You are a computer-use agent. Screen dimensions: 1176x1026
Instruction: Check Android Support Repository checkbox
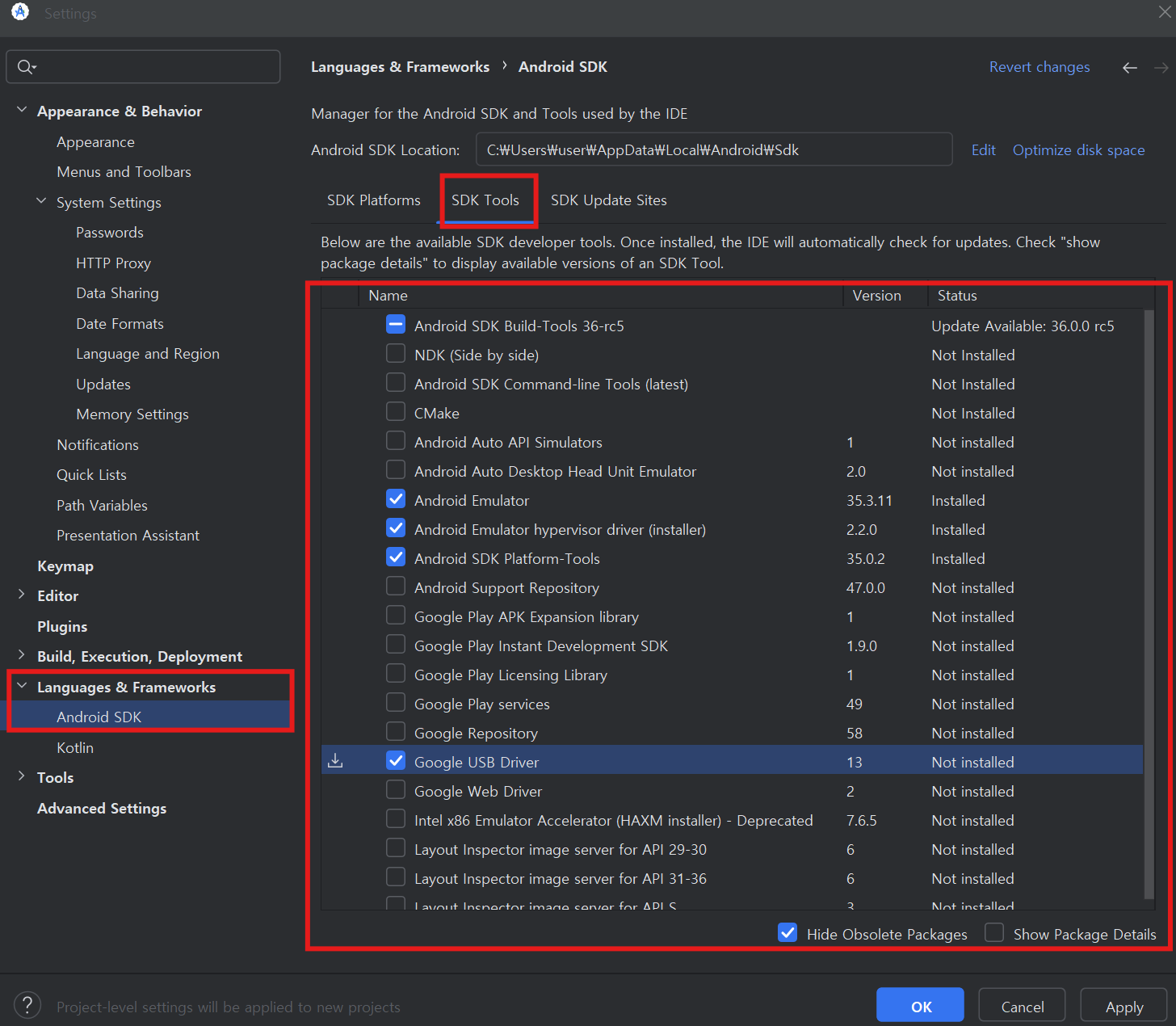396,587
